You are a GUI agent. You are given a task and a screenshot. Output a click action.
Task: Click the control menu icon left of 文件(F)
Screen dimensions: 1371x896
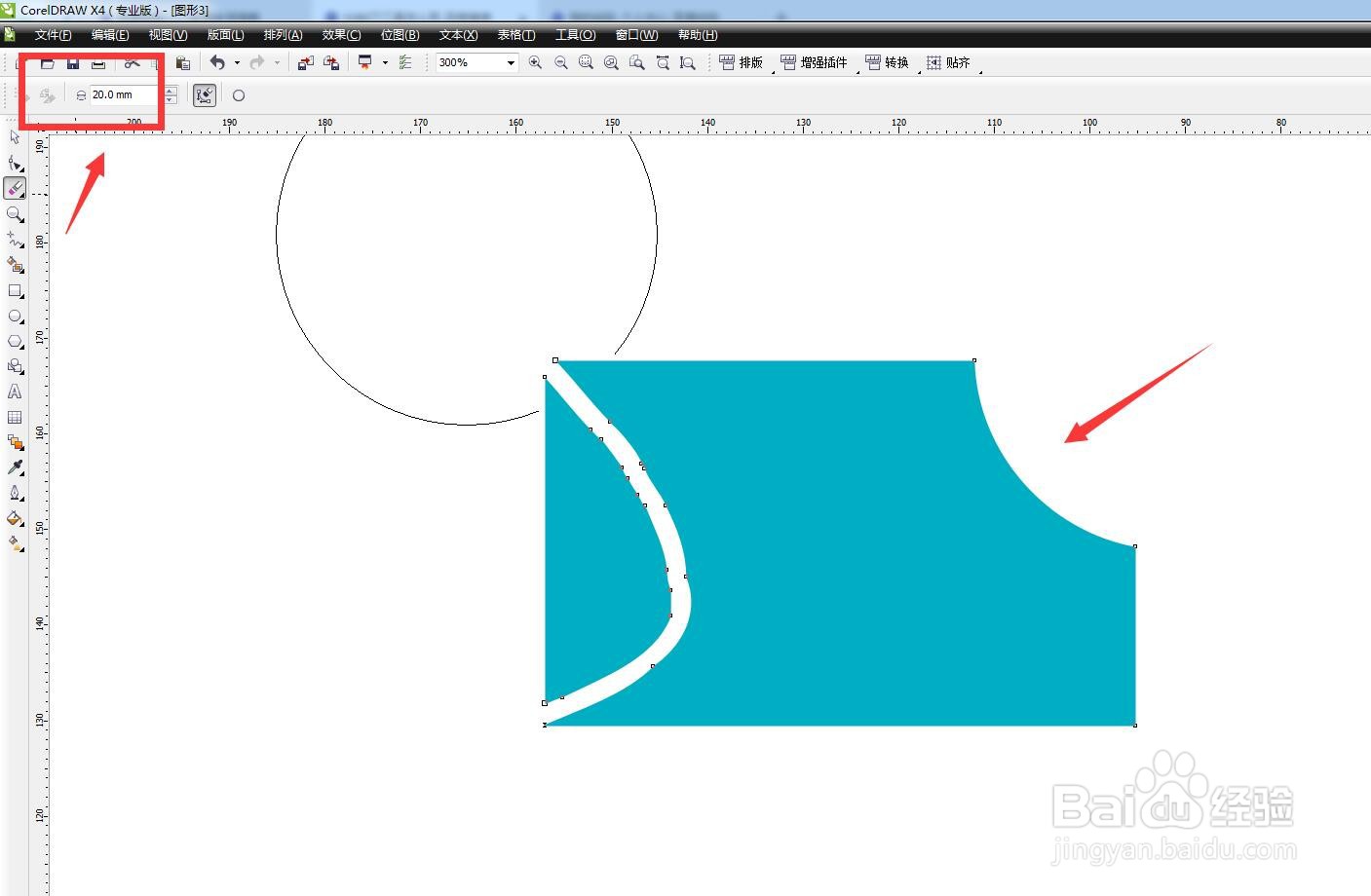click(x=10, y=35)
